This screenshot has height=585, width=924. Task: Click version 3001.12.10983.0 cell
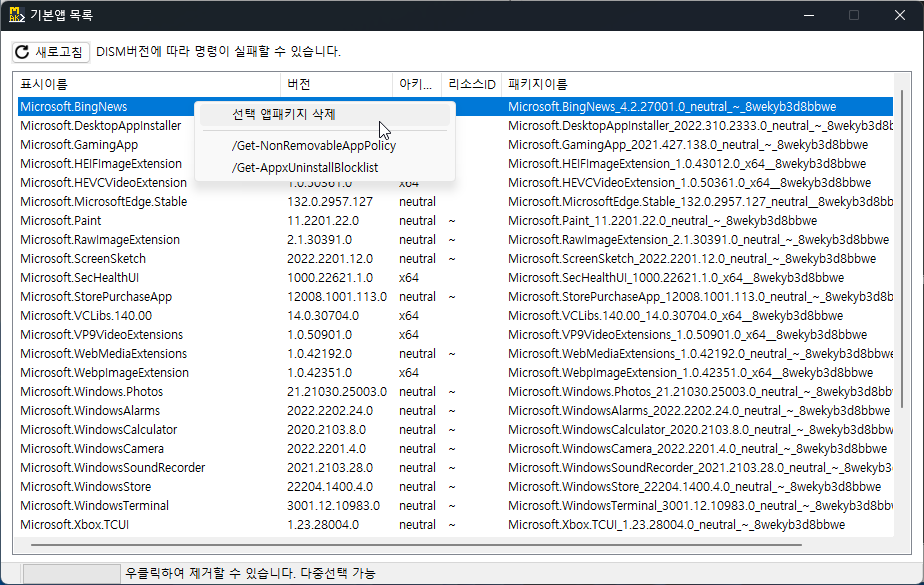[x=334, y=505]
